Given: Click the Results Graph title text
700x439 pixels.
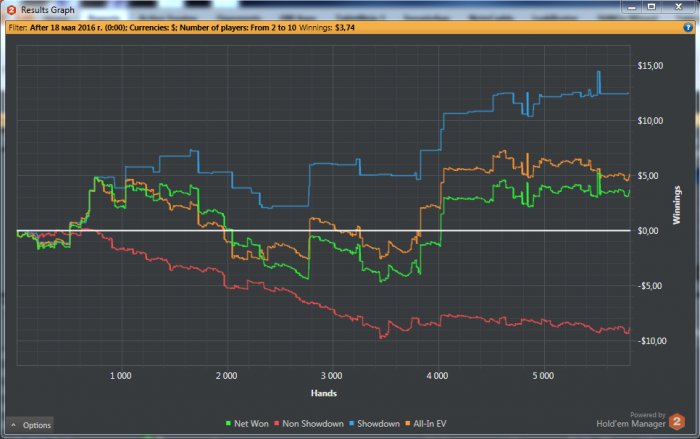Looking at the screenshot, I should [x=48, y=10].
